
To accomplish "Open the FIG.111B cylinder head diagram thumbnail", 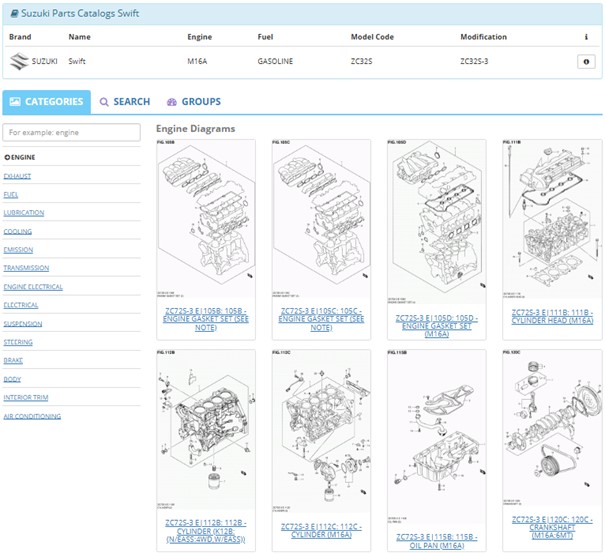I will pyautogui.click(x=552, y=219).
